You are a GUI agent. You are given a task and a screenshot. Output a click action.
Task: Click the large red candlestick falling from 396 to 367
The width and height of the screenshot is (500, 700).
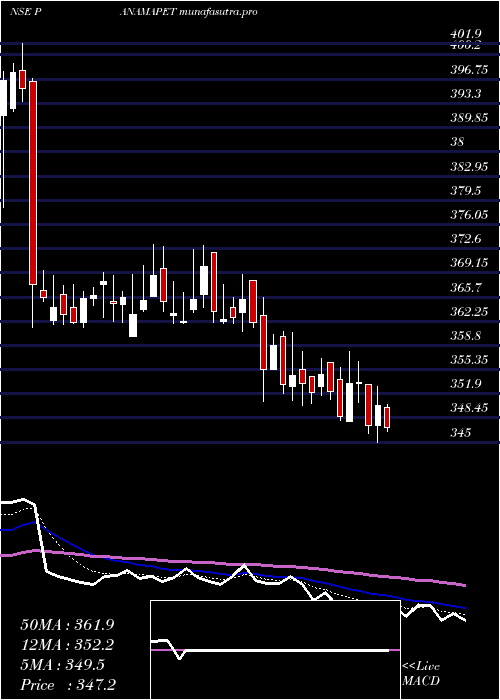pyautogui.click(x=33, y=183)
